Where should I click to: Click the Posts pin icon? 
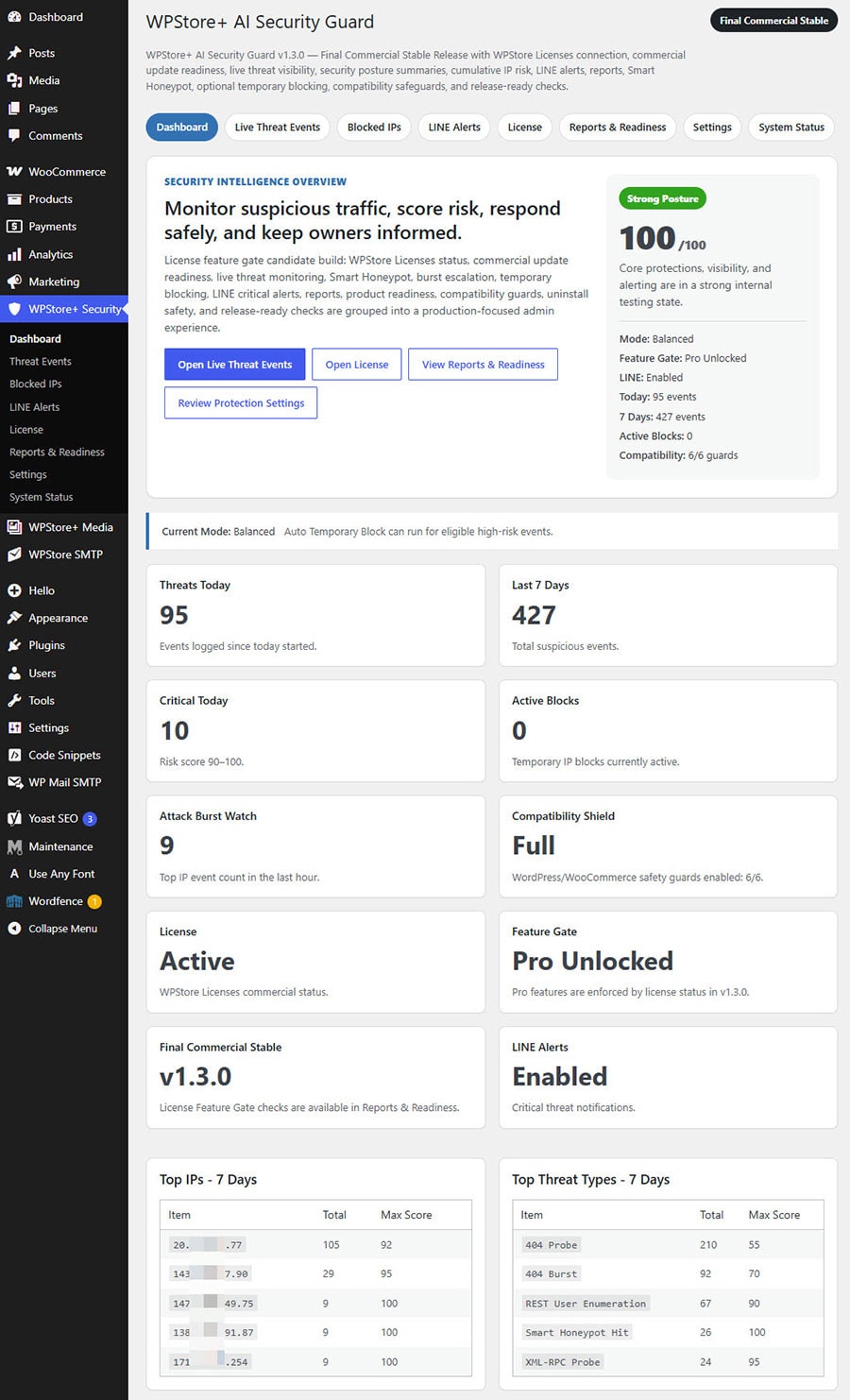(x=14, y=53)
